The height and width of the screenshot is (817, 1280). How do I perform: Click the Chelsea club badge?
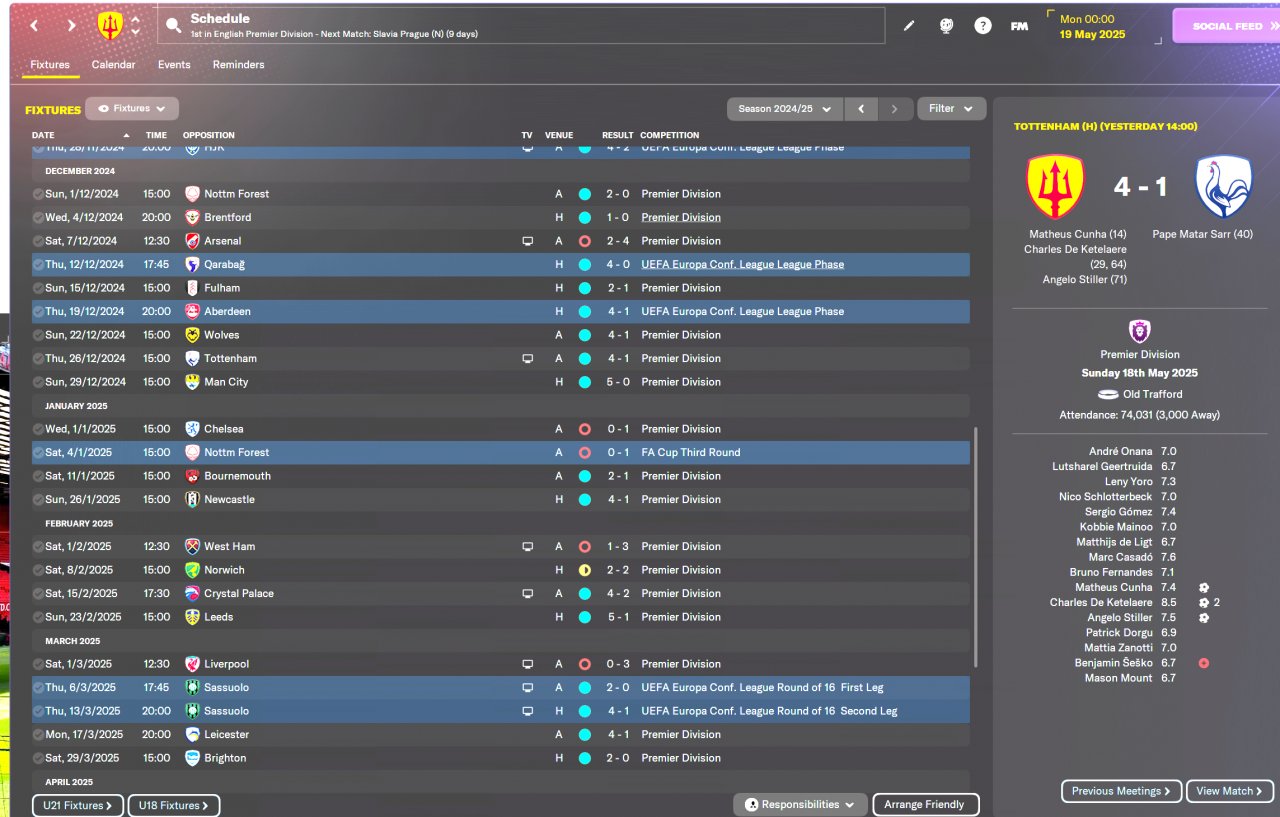pyautogui.click(x=192, y=429)
